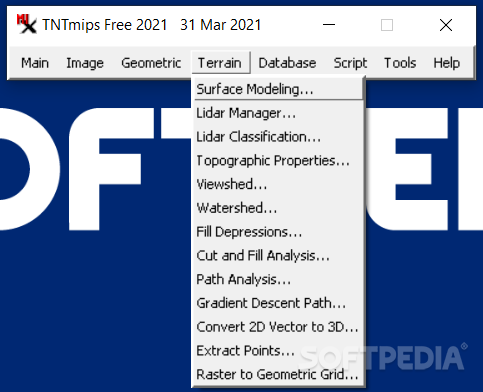This screenshot has width=483, height=392.
Task: Start the Watershed process
Action: point(278,208)
